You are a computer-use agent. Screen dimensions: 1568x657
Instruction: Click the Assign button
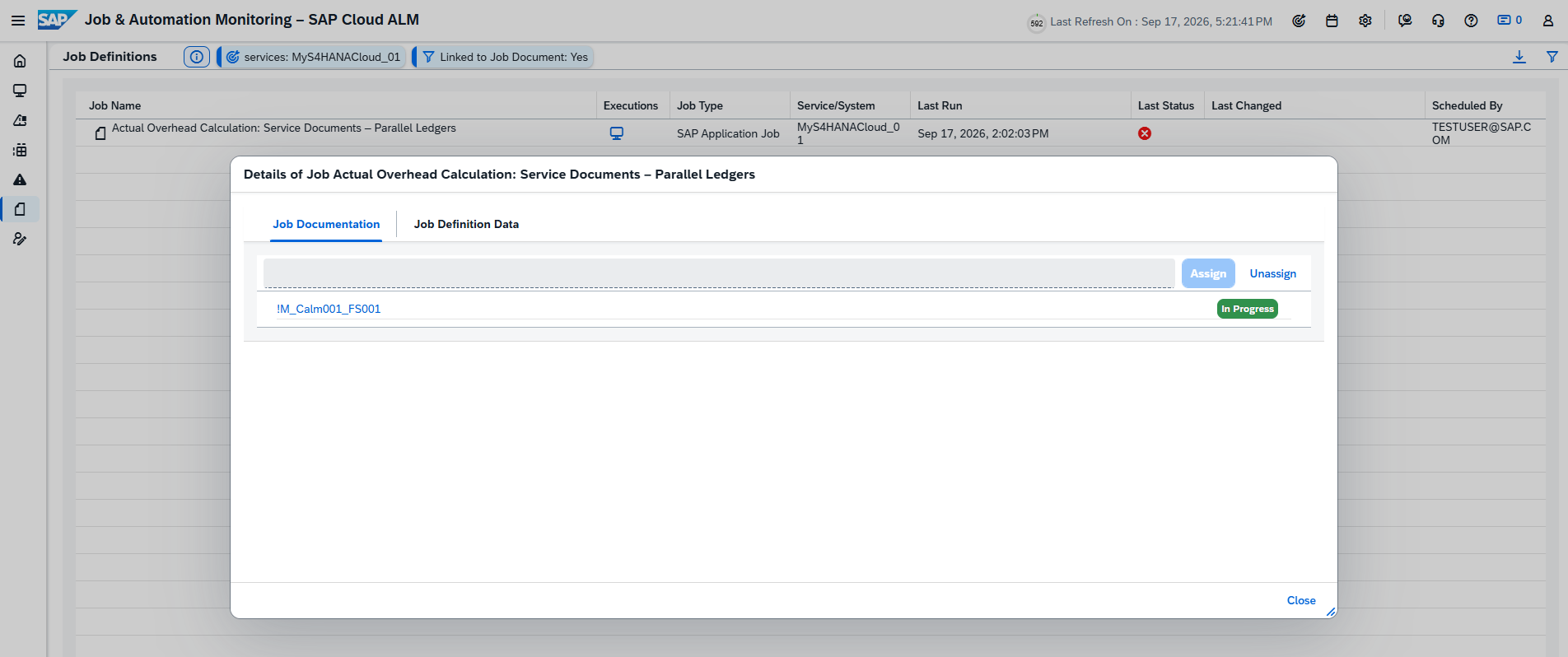pyautogui.click(x=1208, y=273)
